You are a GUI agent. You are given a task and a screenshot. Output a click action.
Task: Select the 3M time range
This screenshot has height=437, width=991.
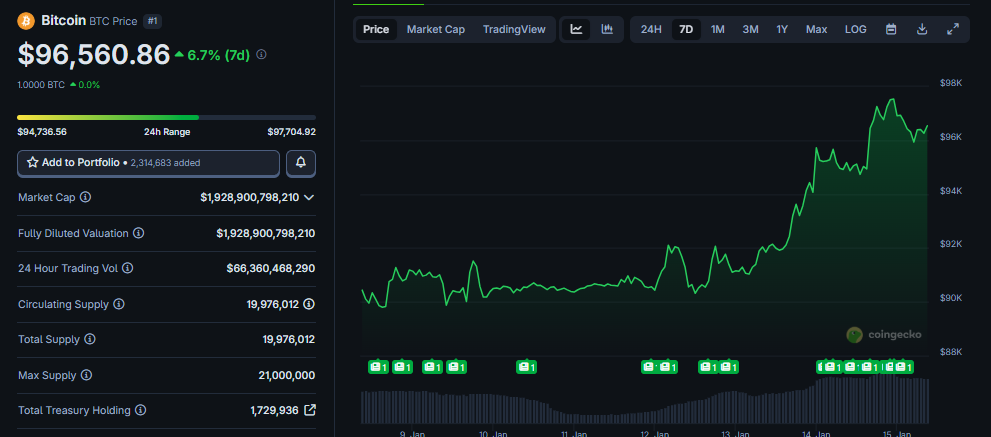(x=750, y=30)
